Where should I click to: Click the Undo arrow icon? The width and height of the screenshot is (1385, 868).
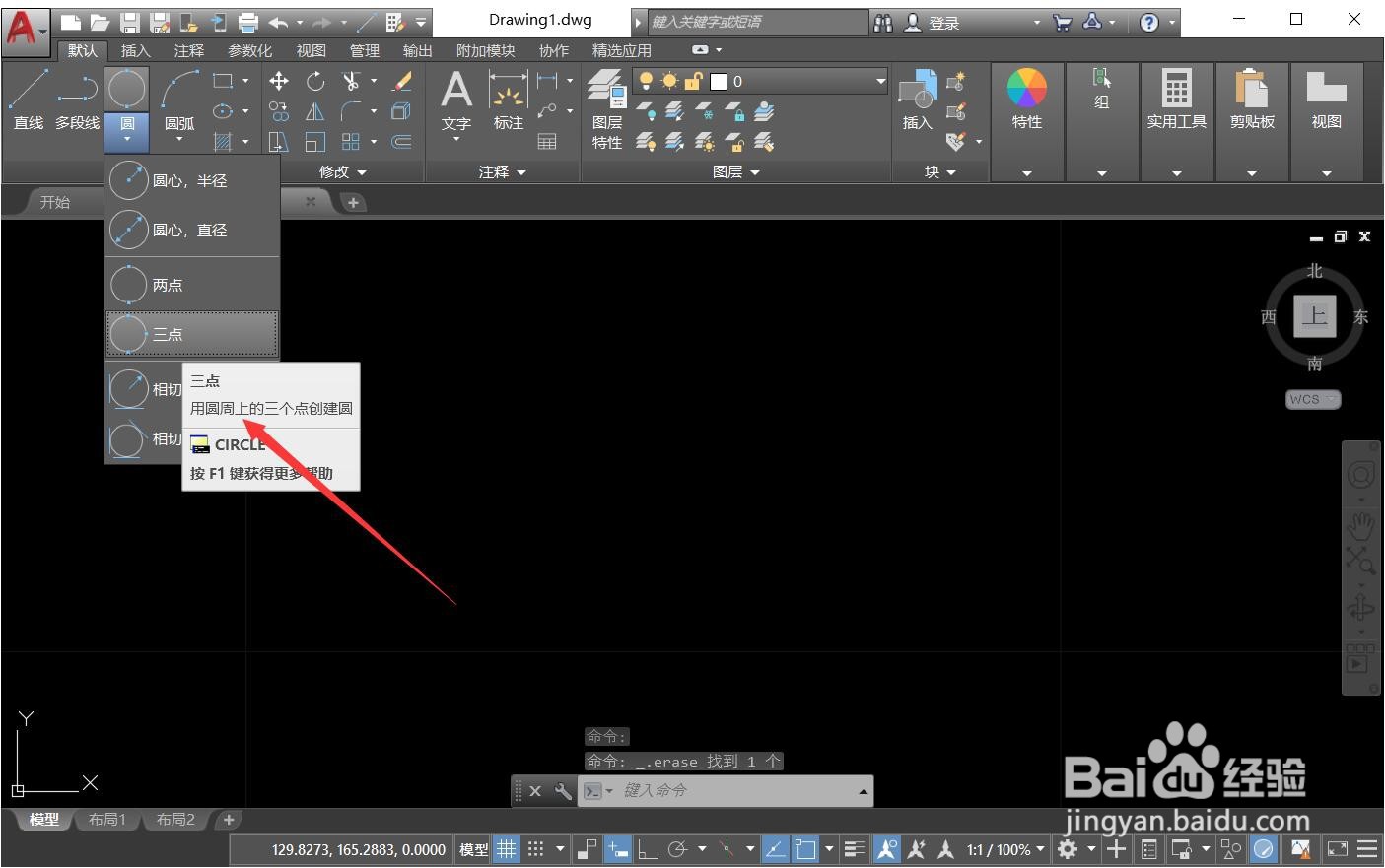tap(278, 22)
